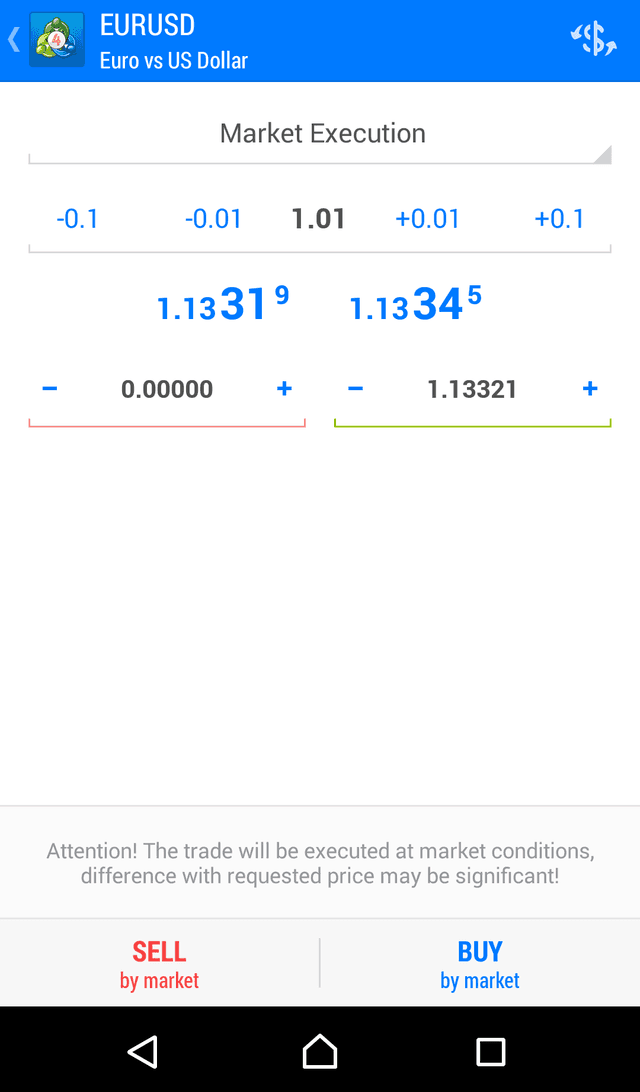Open the Market Execution order type dropdown
Screen dimensions: 640x1092
pos(320,133)
